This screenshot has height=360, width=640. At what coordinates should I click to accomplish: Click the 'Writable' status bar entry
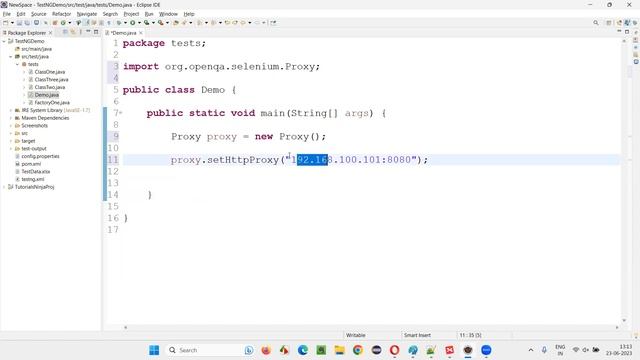(x=356, y=335)
